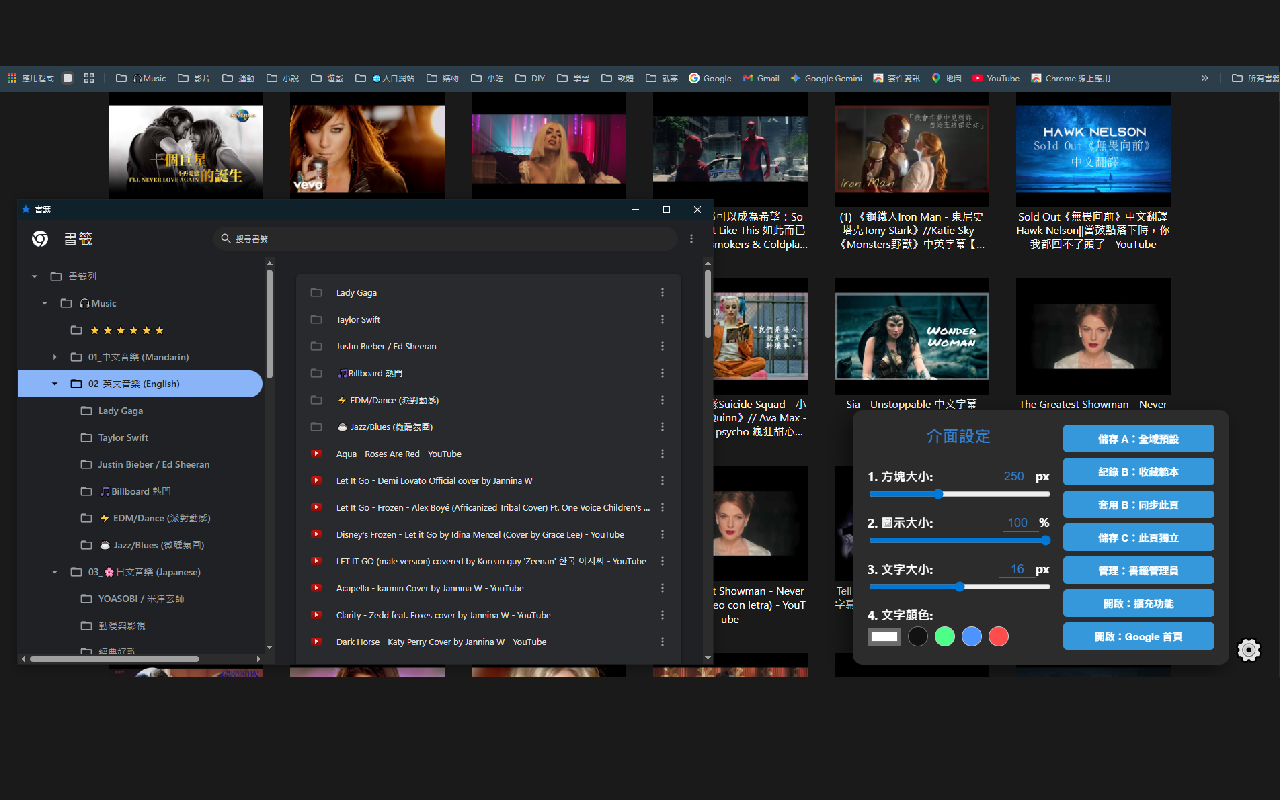The height and width of the screenshot is (800, 1280).
Task: Open the Music folder in the bookmarks bar
Action: [x=141, y=78]
